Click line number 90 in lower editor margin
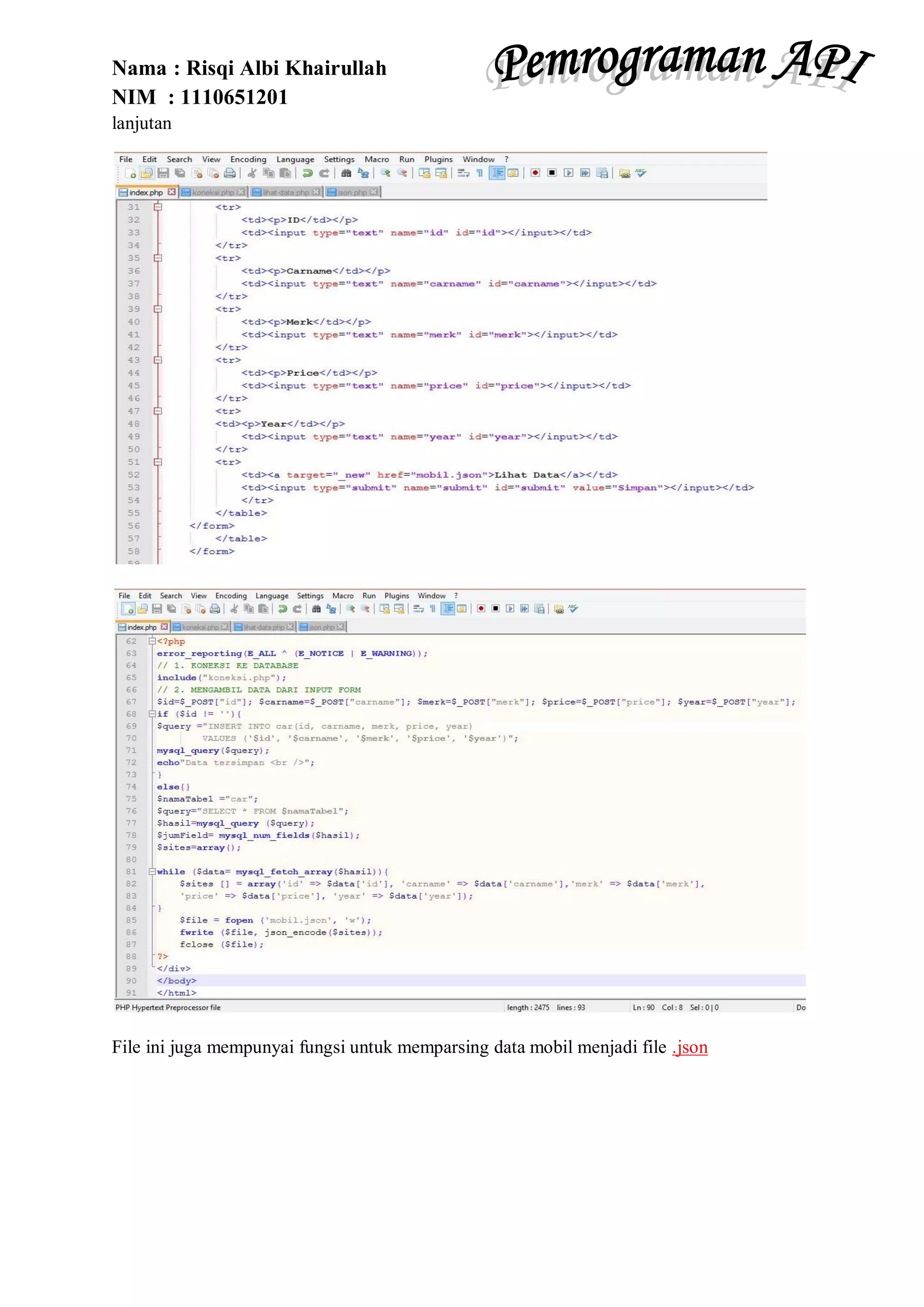924x1307 pixels. click(x=131, y=980)
